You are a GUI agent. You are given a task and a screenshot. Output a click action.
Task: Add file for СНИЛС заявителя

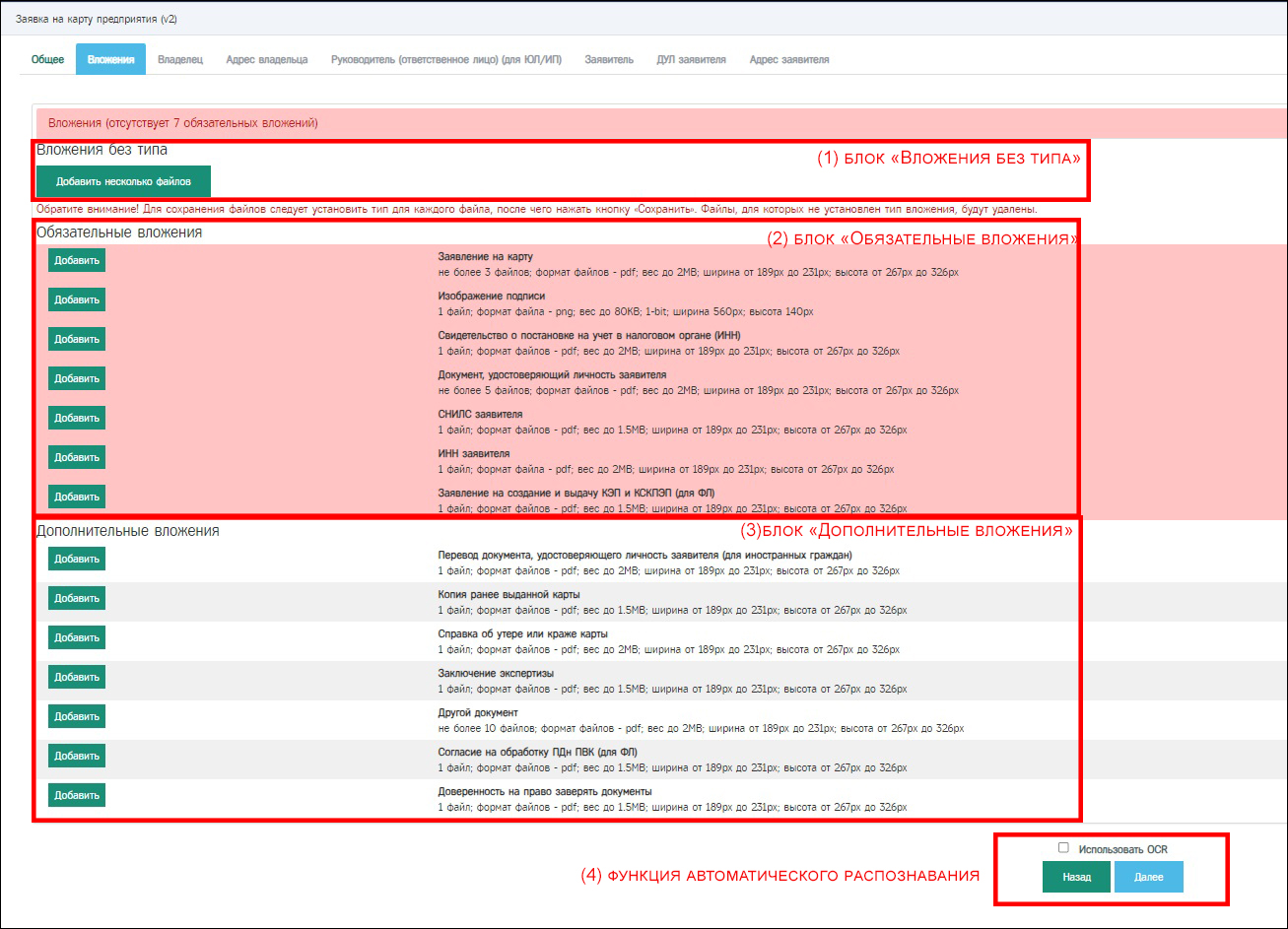pos(77,418)
